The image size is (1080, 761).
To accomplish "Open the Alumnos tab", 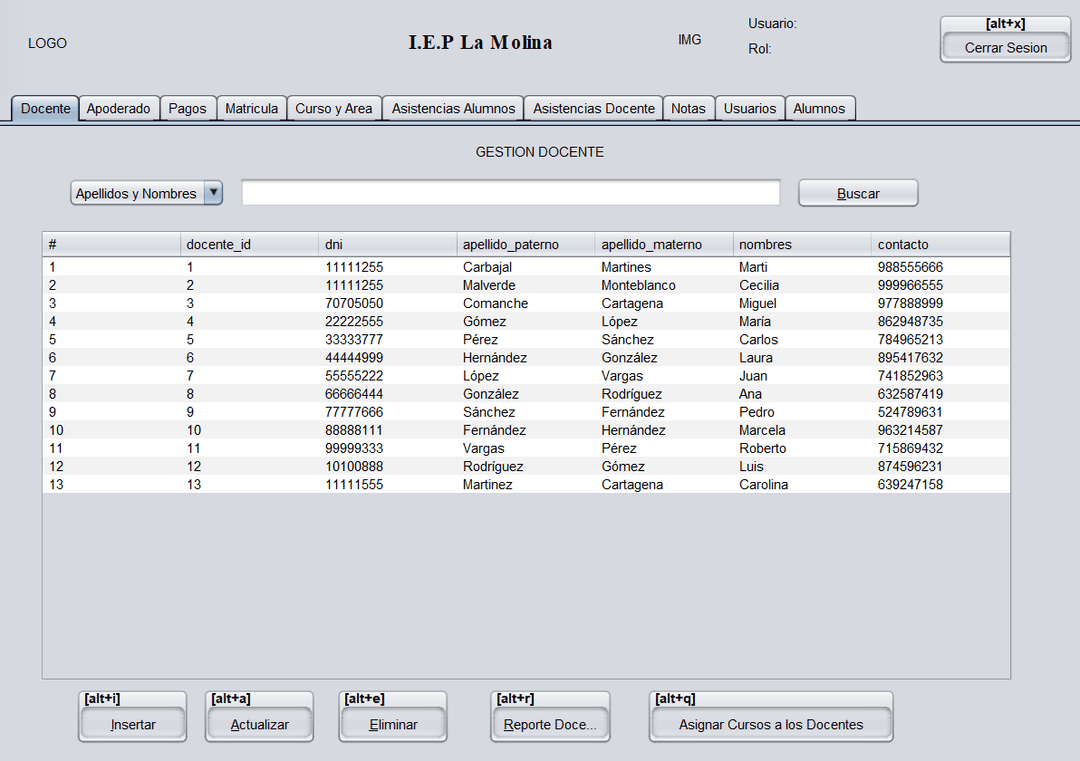I will click(x=820, y=108).
